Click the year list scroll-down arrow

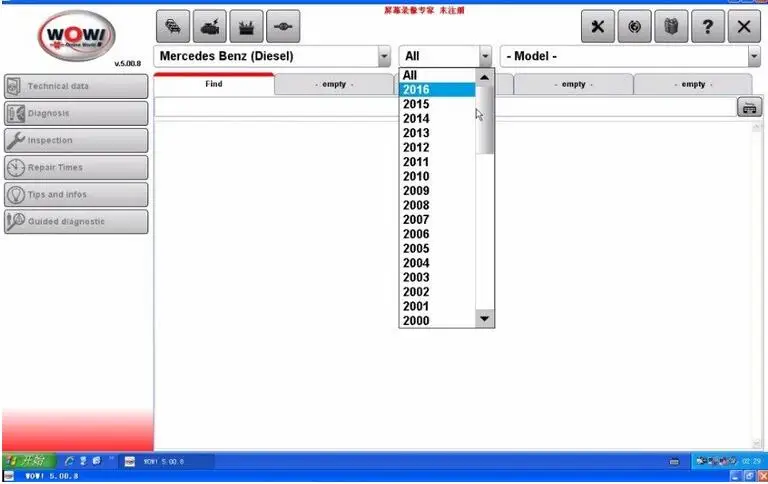point(484,319)
